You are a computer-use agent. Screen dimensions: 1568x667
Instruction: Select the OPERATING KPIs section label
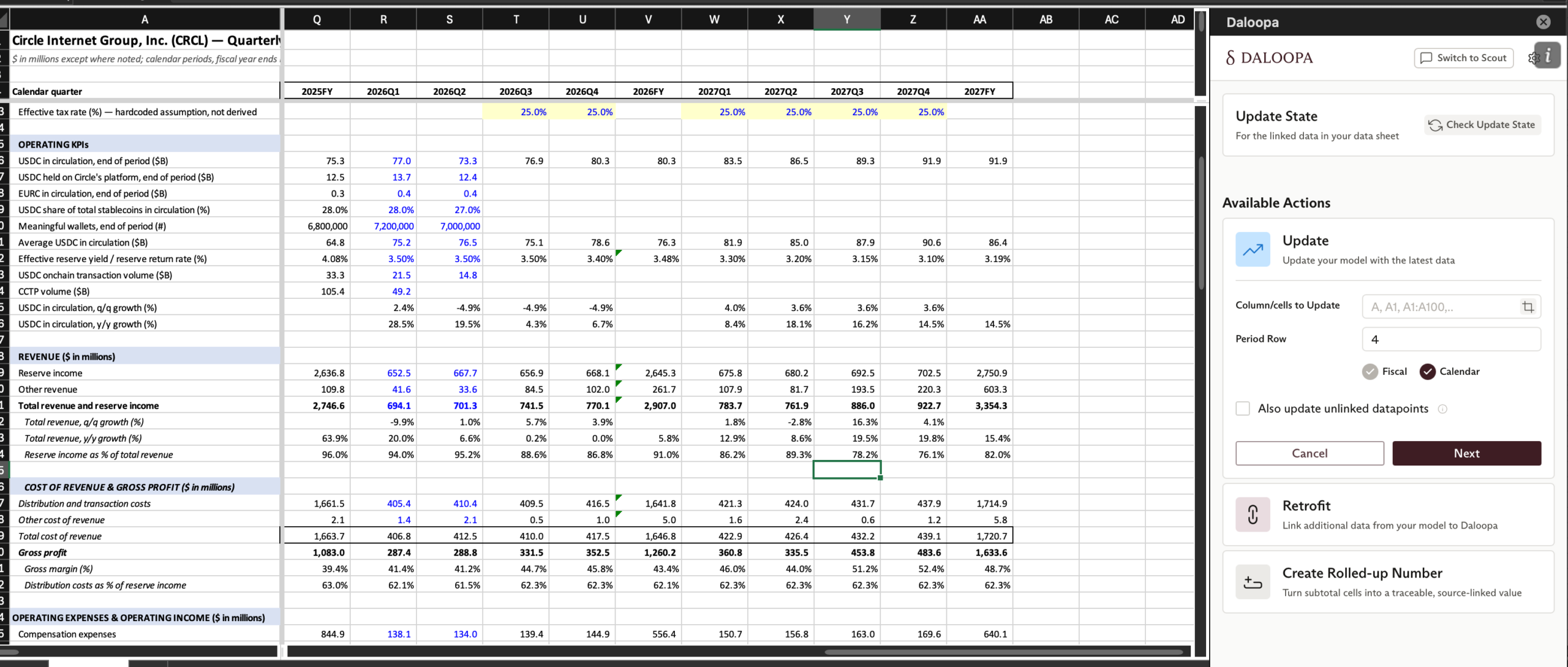pos(53,145)
